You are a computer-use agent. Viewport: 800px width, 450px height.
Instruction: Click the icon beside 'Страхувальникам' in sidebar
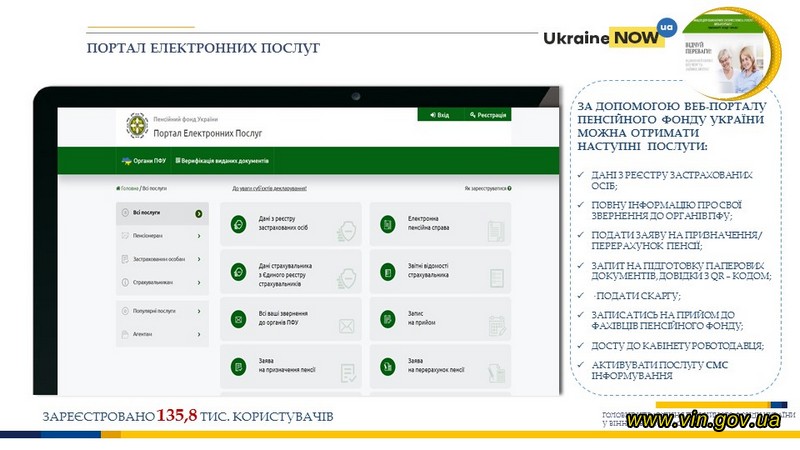click(x=125, y=282)
